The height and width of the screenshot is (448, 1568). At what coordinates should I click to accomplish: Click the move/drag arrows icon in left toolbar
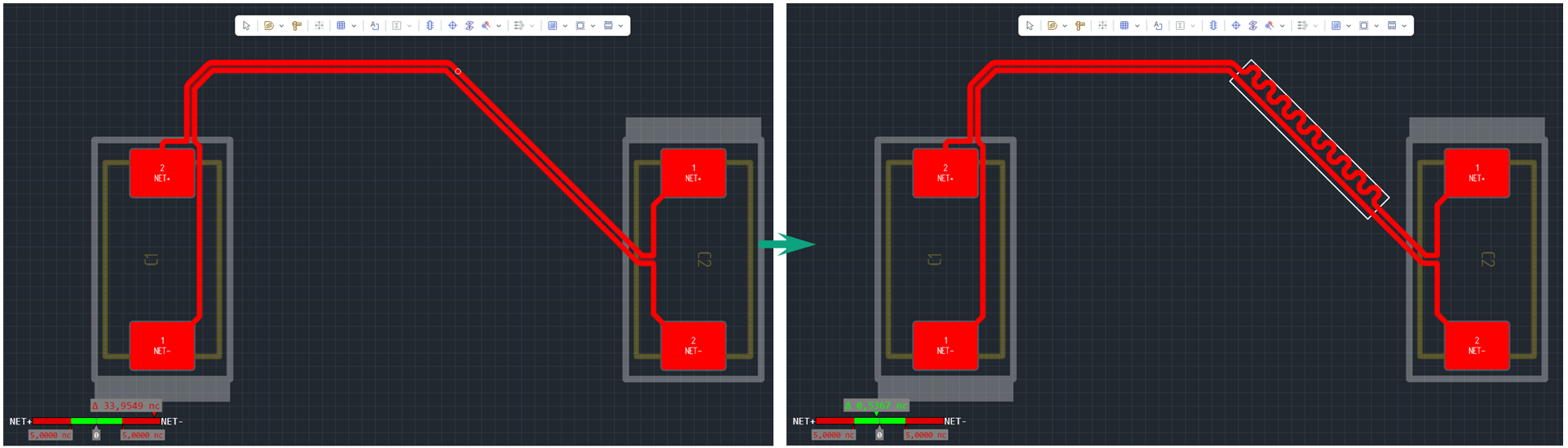[x=319, y=26]
